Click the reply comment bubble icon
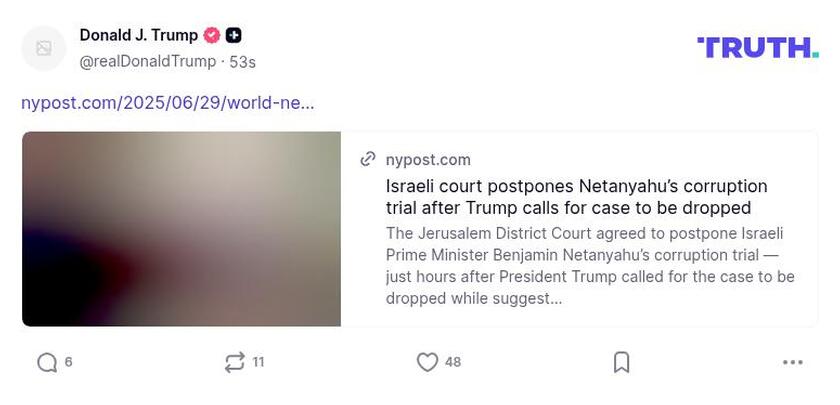The image size is (840, 405). 47,362
